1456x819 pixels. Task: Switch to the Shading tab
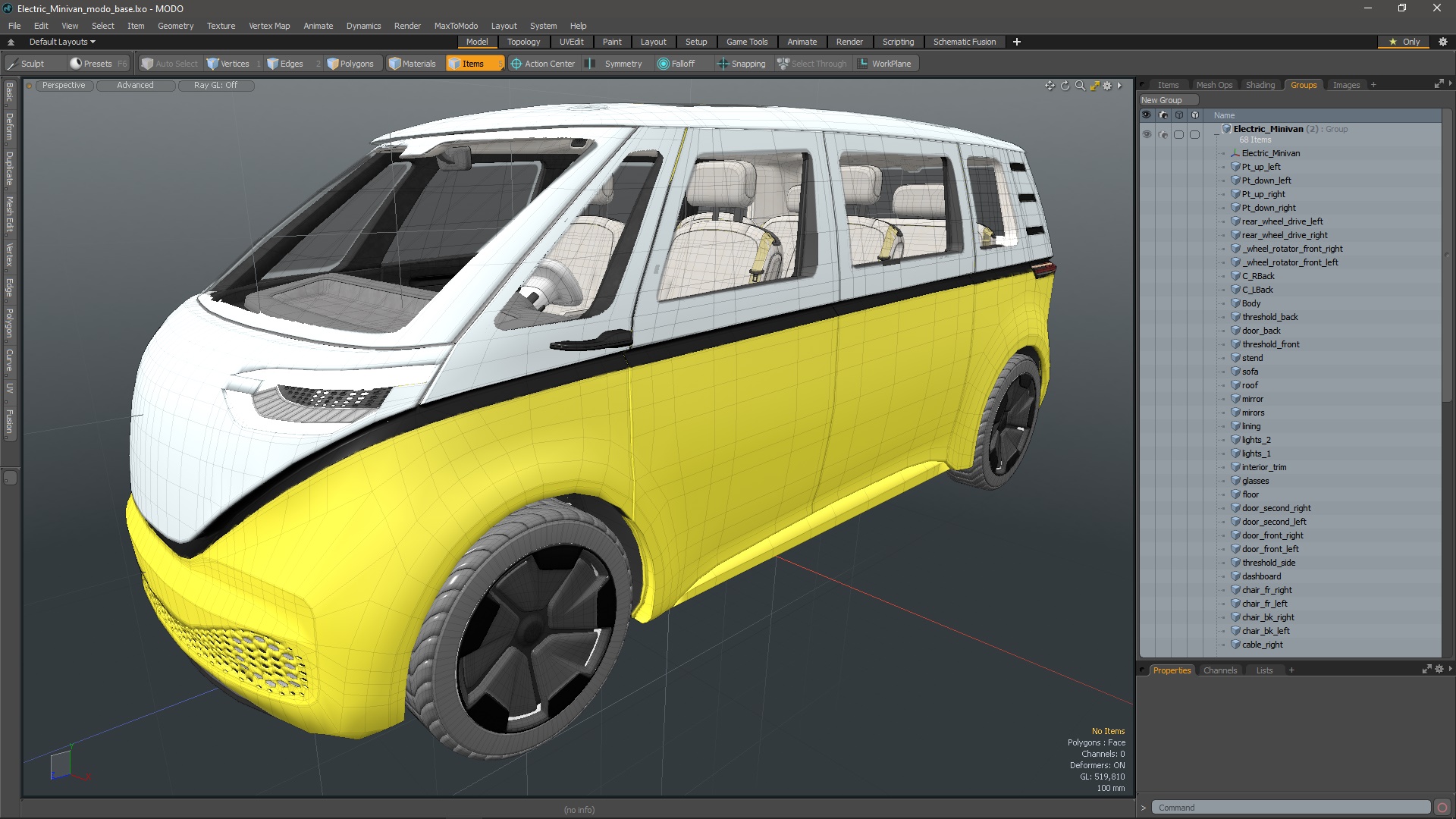click(x=1260, y=85)
